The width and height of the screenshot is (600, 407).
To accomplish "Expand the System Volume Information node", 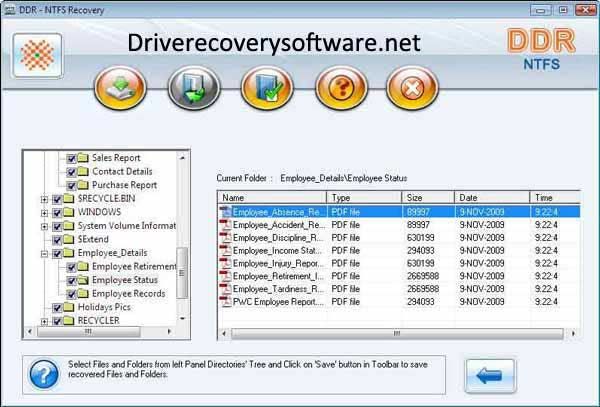I will tap(44, 226).
